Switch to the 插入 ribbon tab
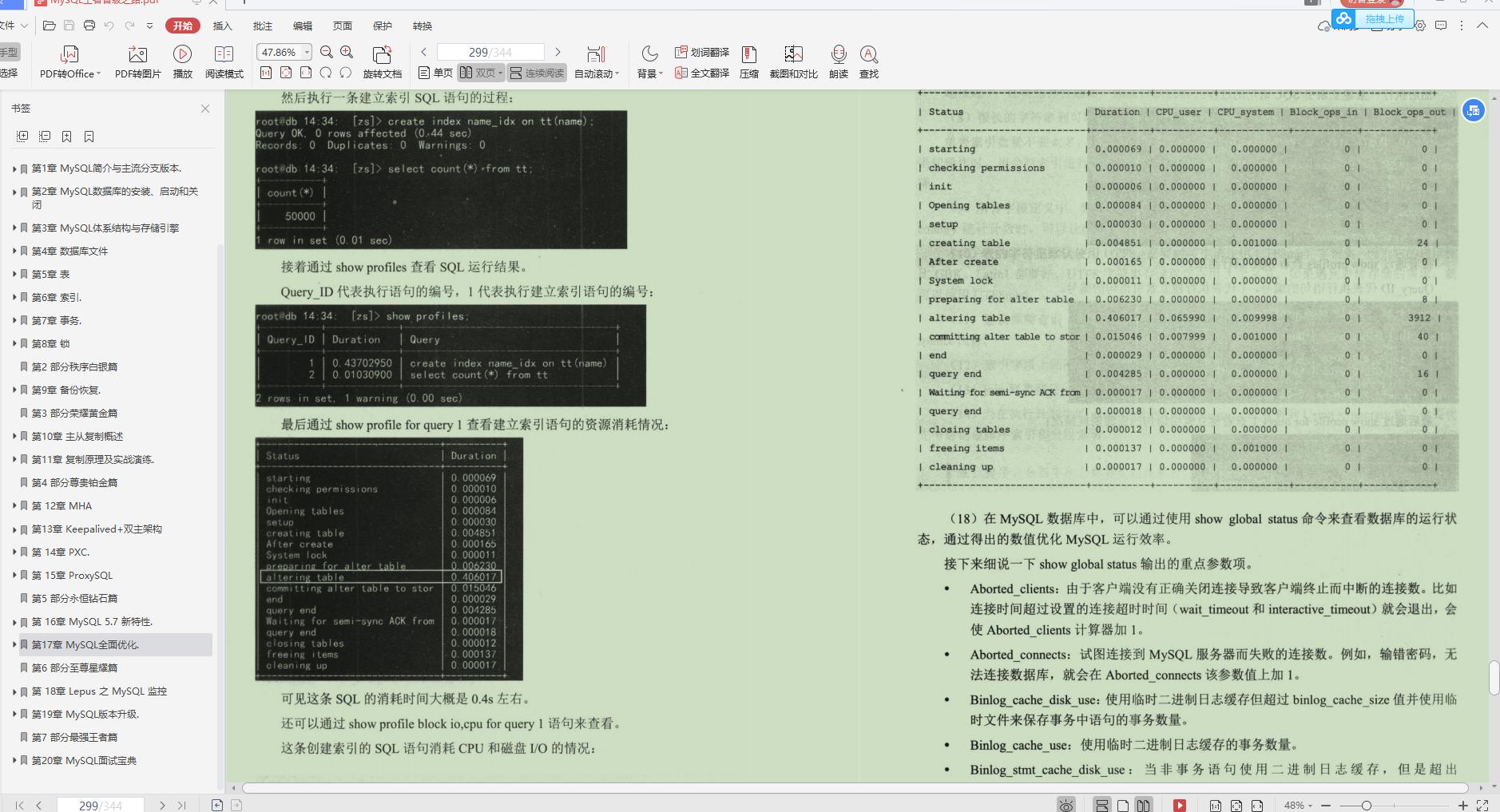 coord(222,26)
